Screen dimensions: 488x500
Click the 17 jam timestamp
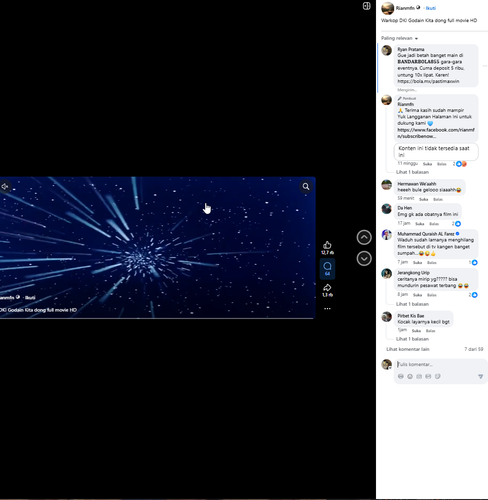404,223
